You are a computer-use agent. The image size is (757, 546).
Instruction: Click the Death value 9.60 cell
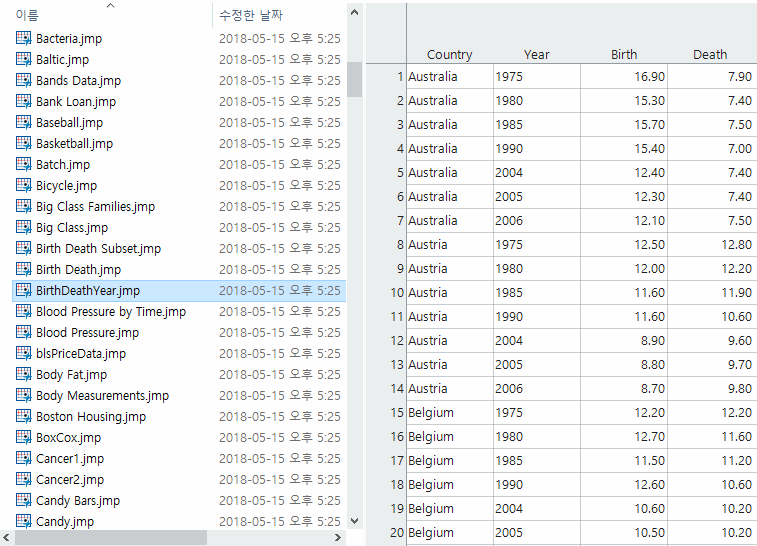click(712, 340)
